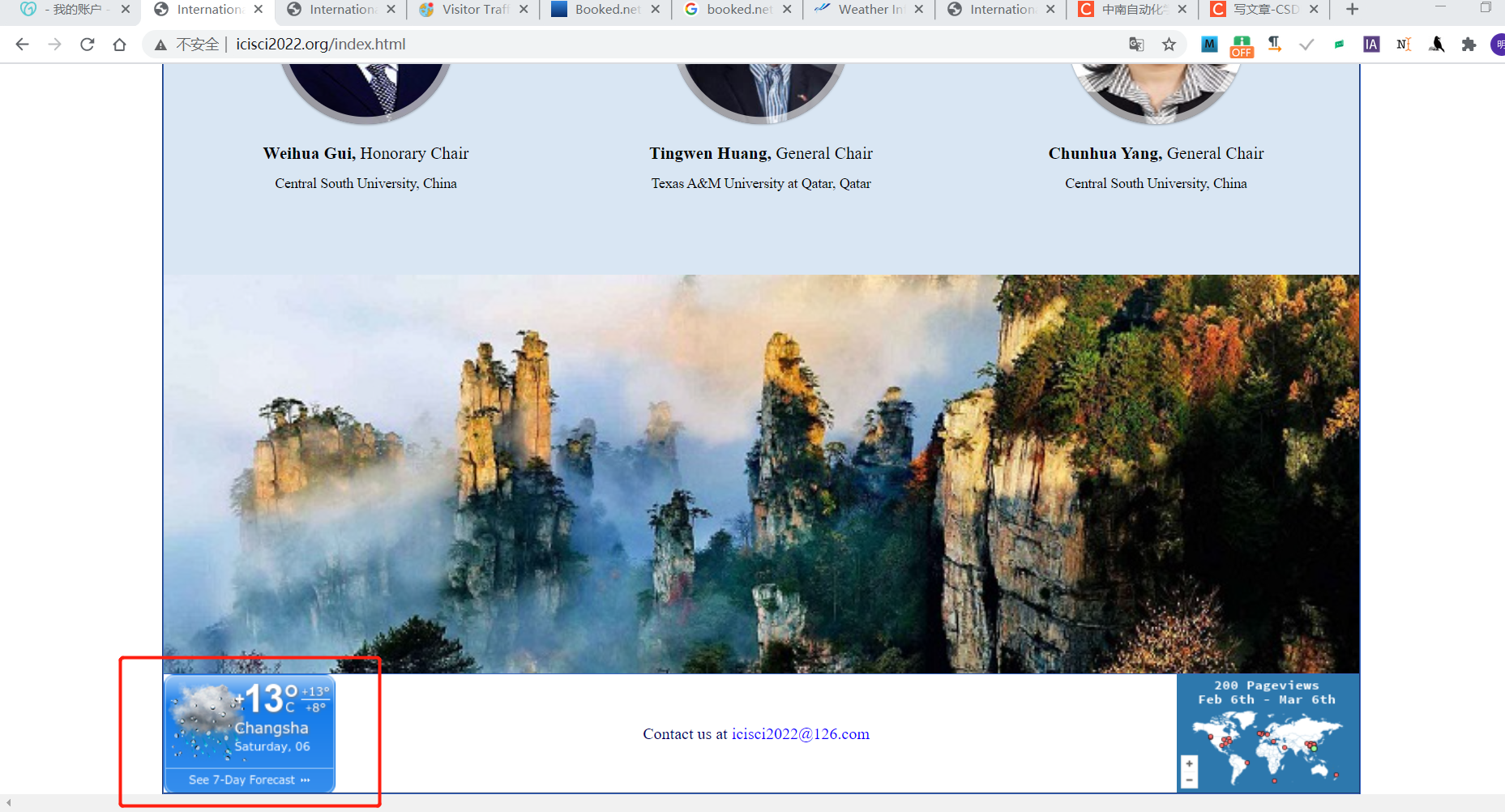Open the purple IA extension
This screenshot has width=1505, height=812.
coord(1371,45)
